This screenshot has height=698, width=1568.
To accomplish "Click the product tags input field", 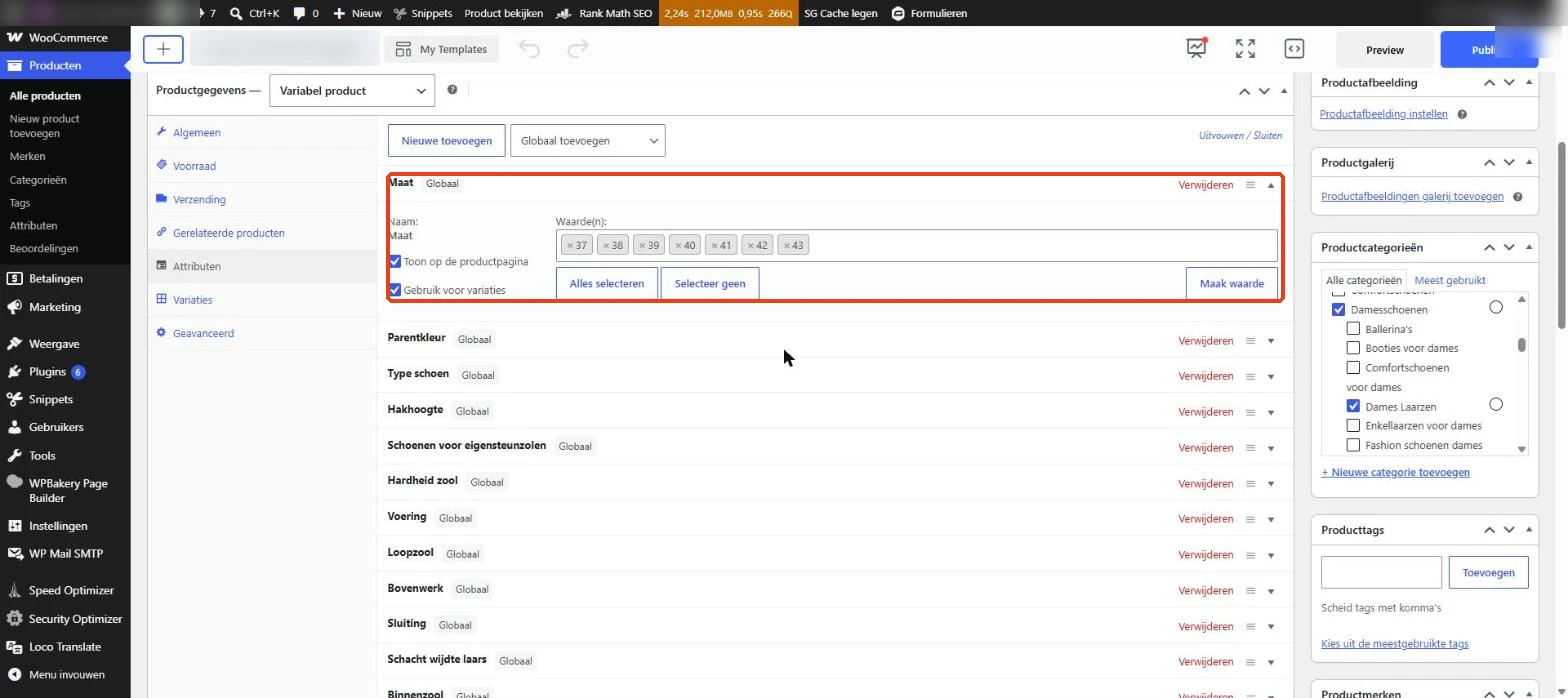I will pos(1381,573).
